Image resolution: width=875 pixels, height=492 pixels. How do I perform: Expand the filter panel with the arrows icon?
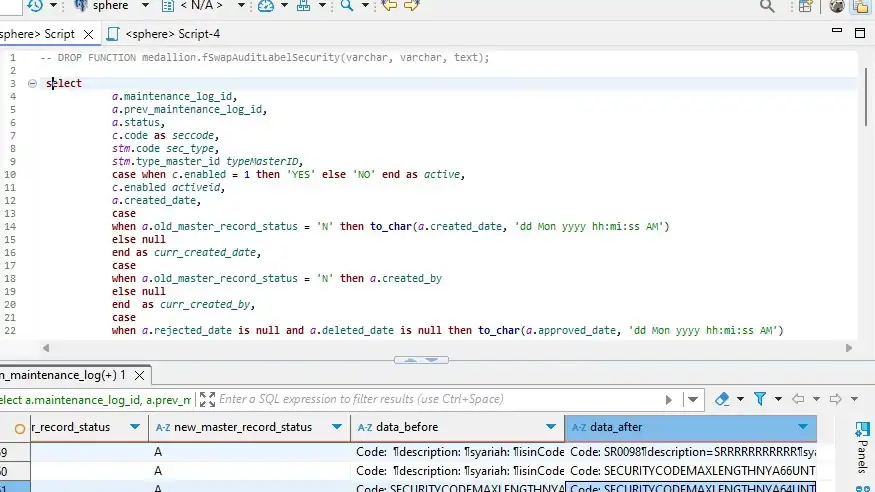(207, 399)
